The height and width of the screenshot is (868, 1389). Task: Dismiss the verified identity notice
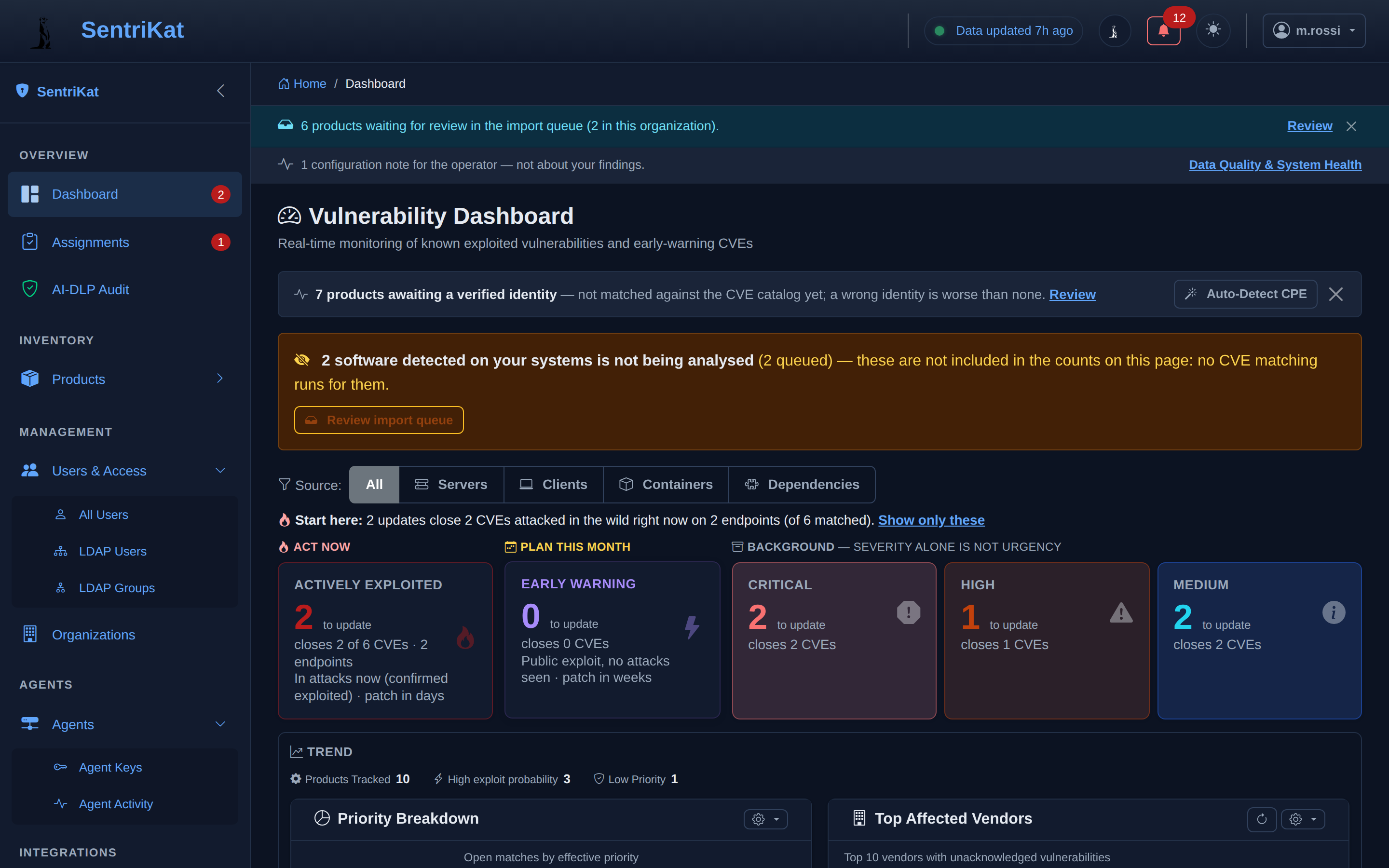[x=1335, y=294]
